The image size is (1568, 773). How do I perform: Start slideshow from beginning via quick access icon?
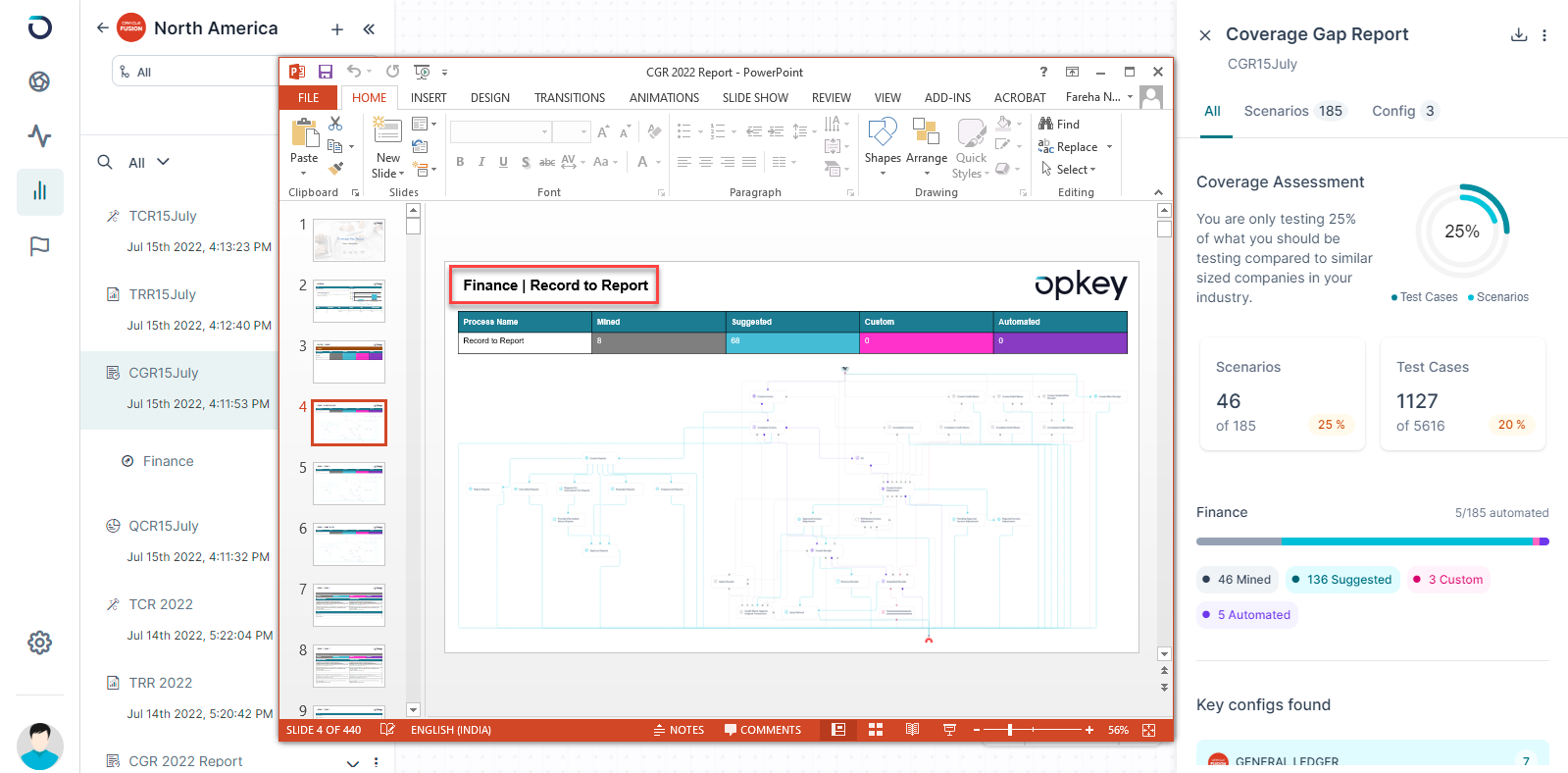tap(423, 72)
